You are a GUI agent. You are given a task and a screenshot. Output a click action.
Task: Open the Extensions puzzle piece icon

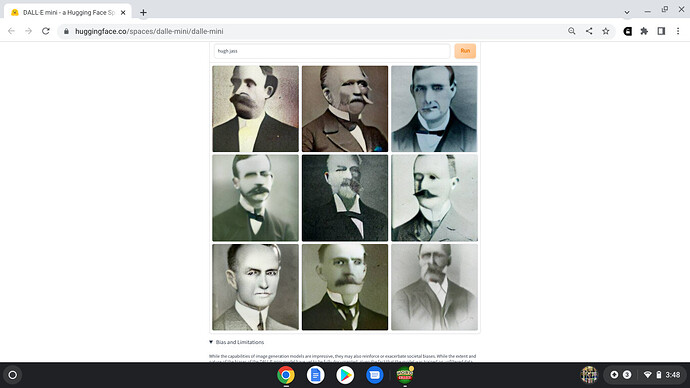(644, 31)
